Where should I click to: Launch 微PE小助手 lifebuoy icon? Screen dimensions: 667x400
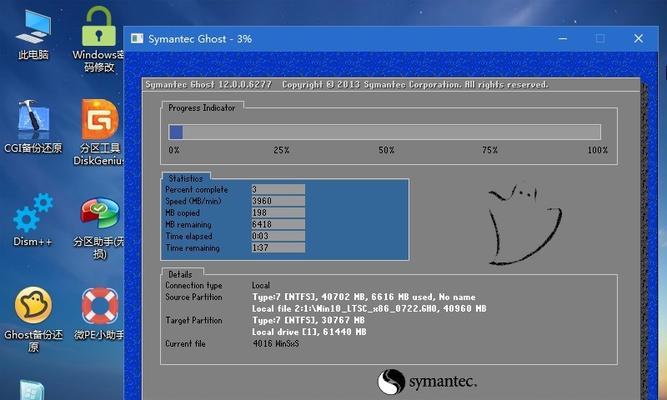99,306
